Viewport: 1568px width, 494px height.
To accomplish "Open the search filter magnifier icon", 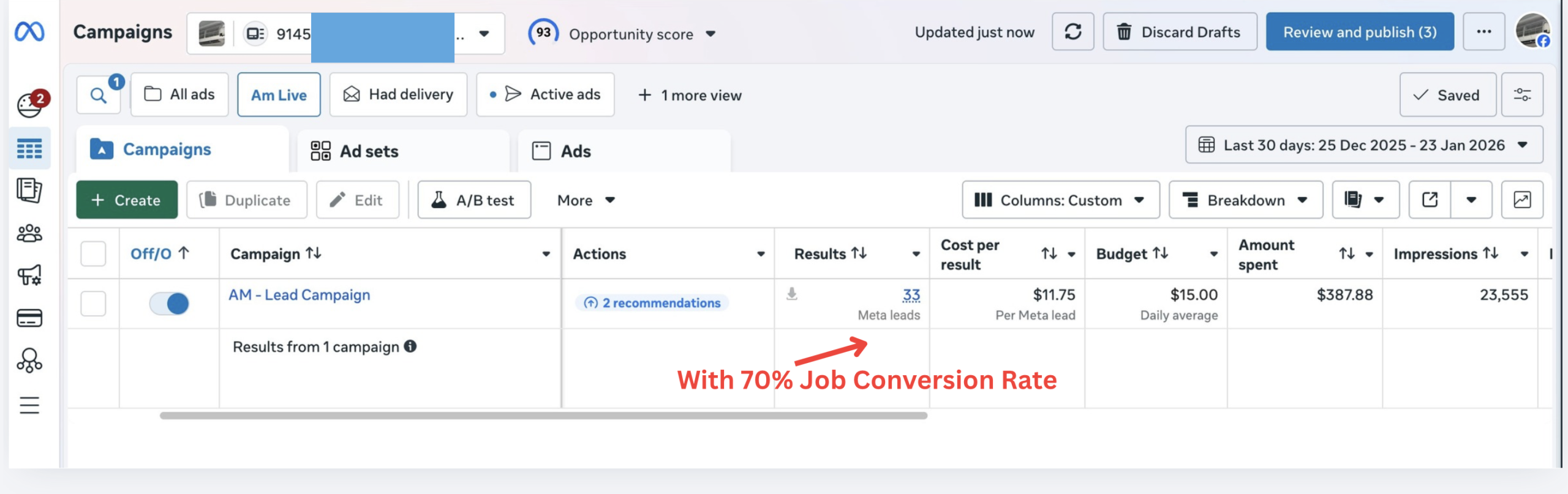I will tap(98, 95).
